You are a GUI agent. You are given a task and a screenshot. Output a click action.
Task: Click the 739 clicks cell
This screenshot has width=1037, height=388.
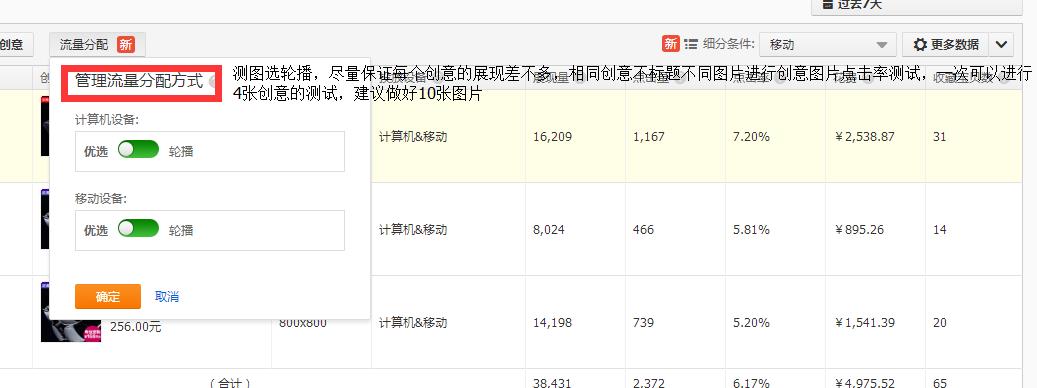[x=643, y=323]
